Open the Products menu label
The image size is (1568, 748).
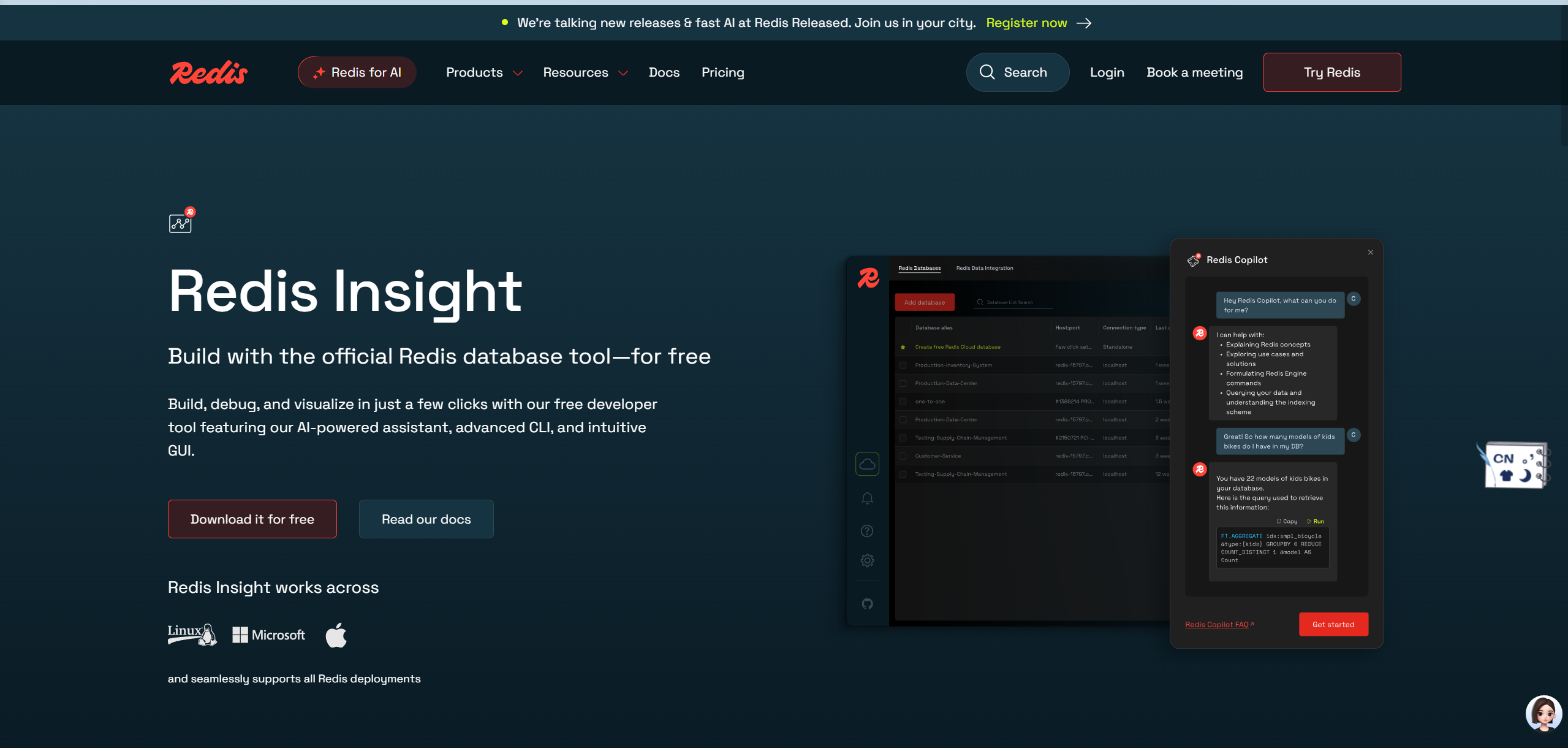pos(474,72)
